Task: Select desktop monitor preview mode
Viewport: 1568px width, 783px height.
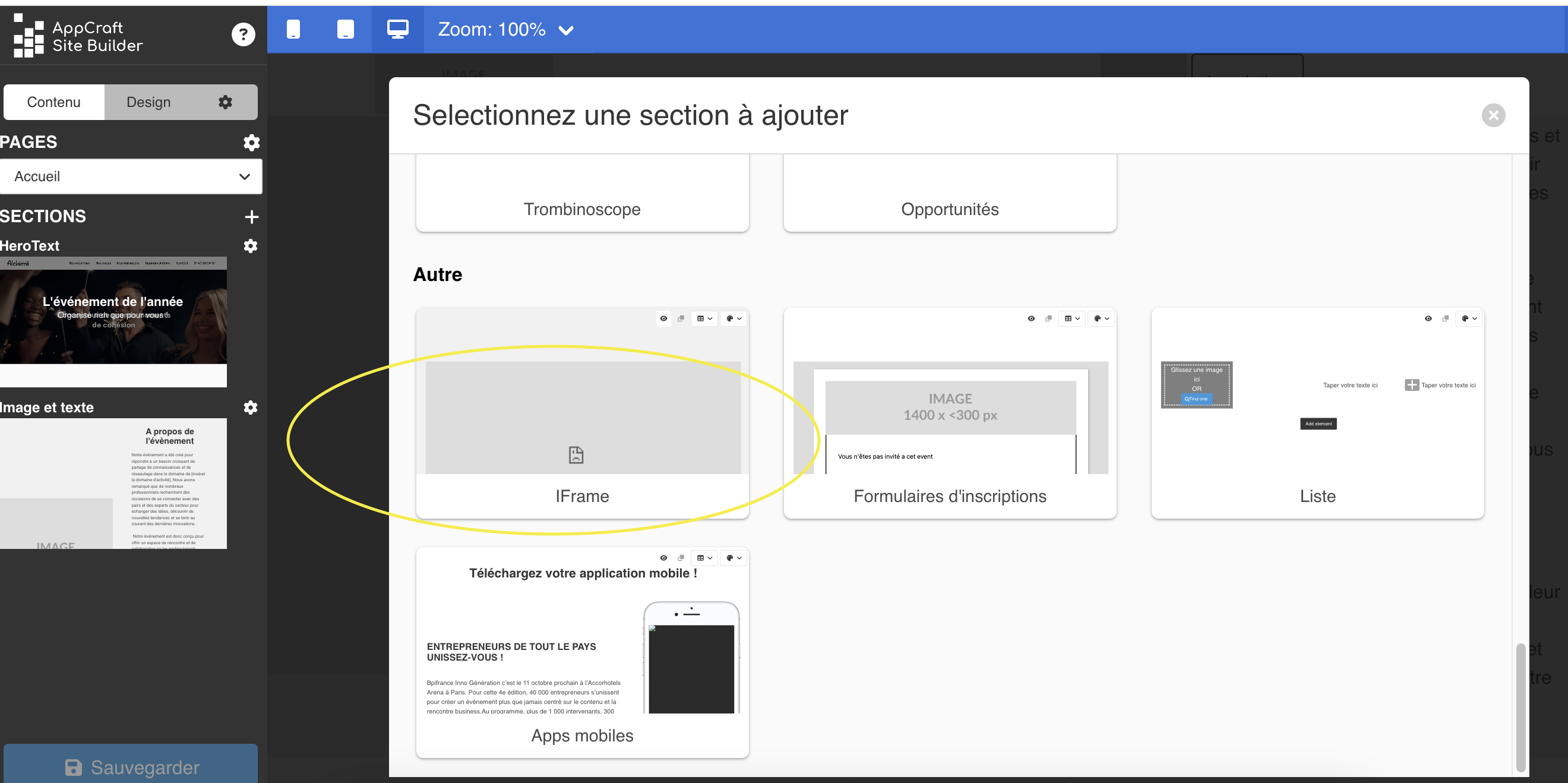Action: click(397, 29)
